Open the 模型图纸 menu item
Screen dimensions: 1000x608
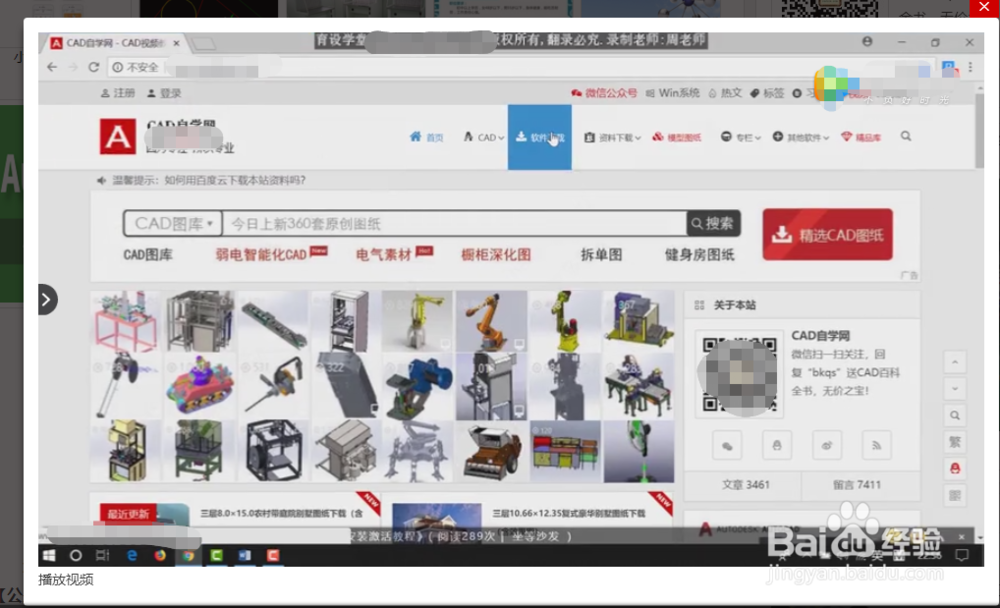pos(677,137)
